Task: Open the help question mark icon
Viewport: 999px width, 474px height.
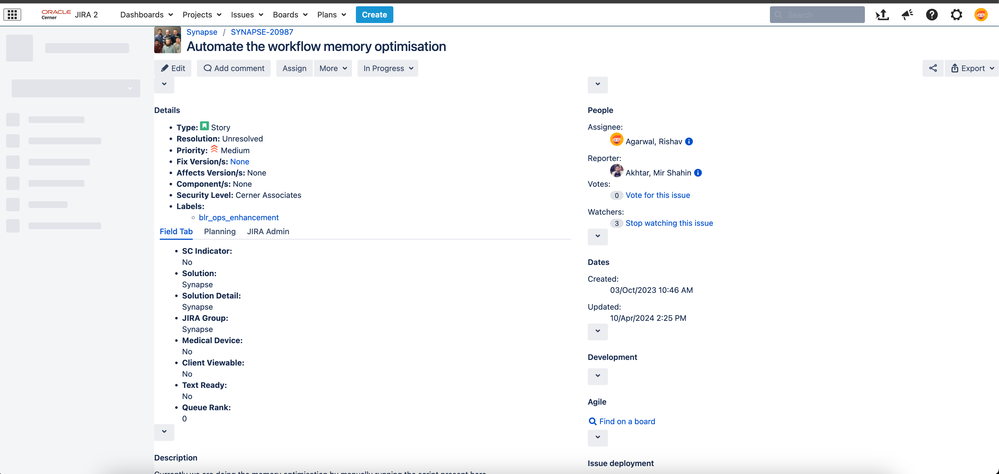Action: click(x=932, y=15)
